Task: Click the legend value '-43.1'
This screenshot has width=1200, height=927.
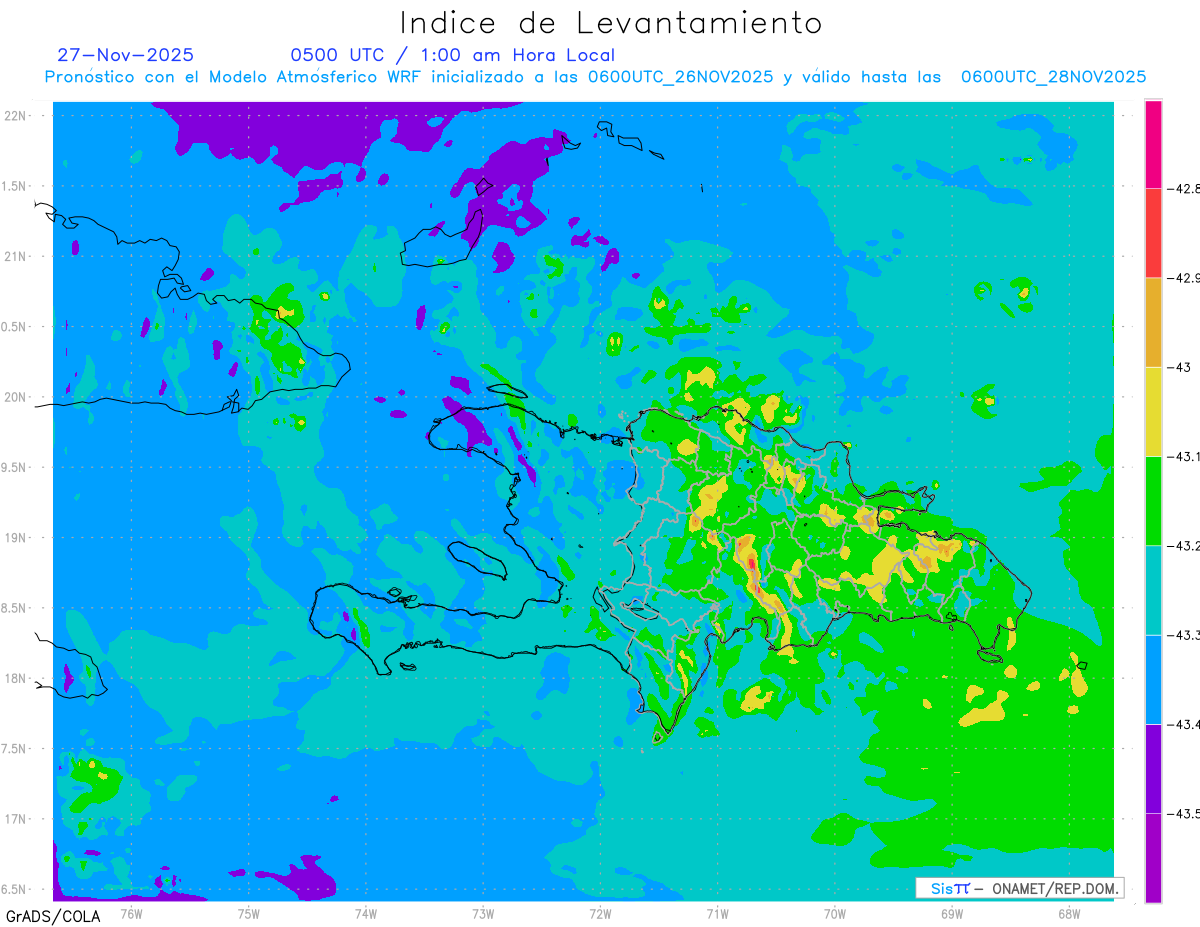Action: [1183, 456]
